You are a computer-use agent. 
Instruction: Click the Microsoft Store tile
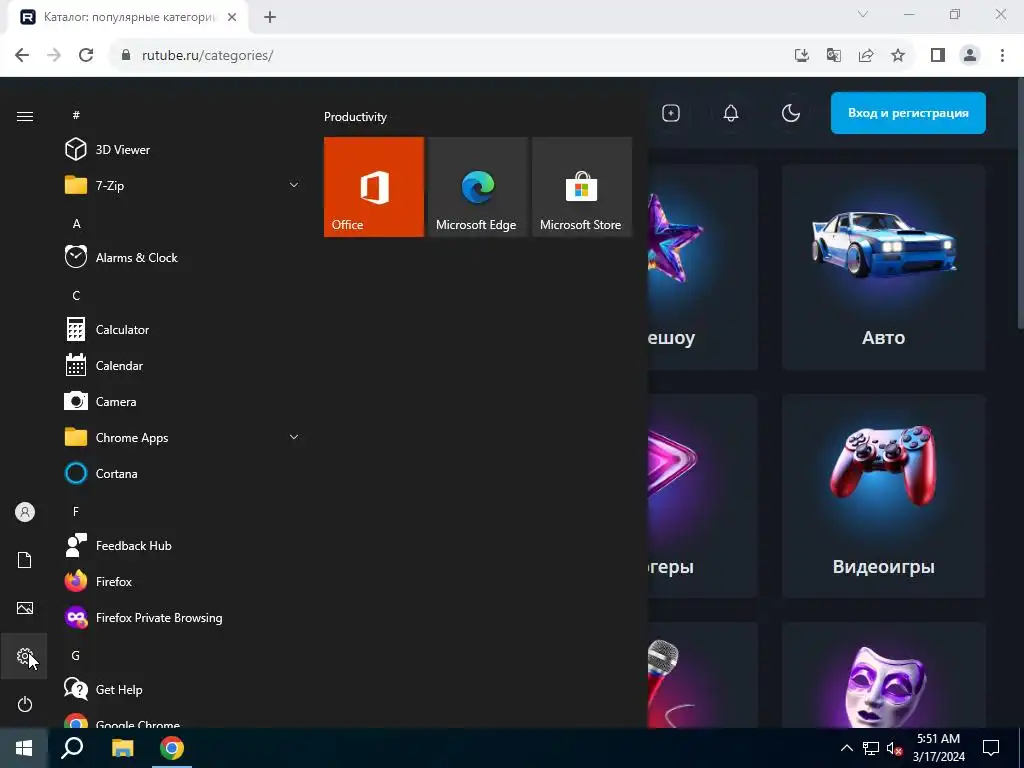582,187
